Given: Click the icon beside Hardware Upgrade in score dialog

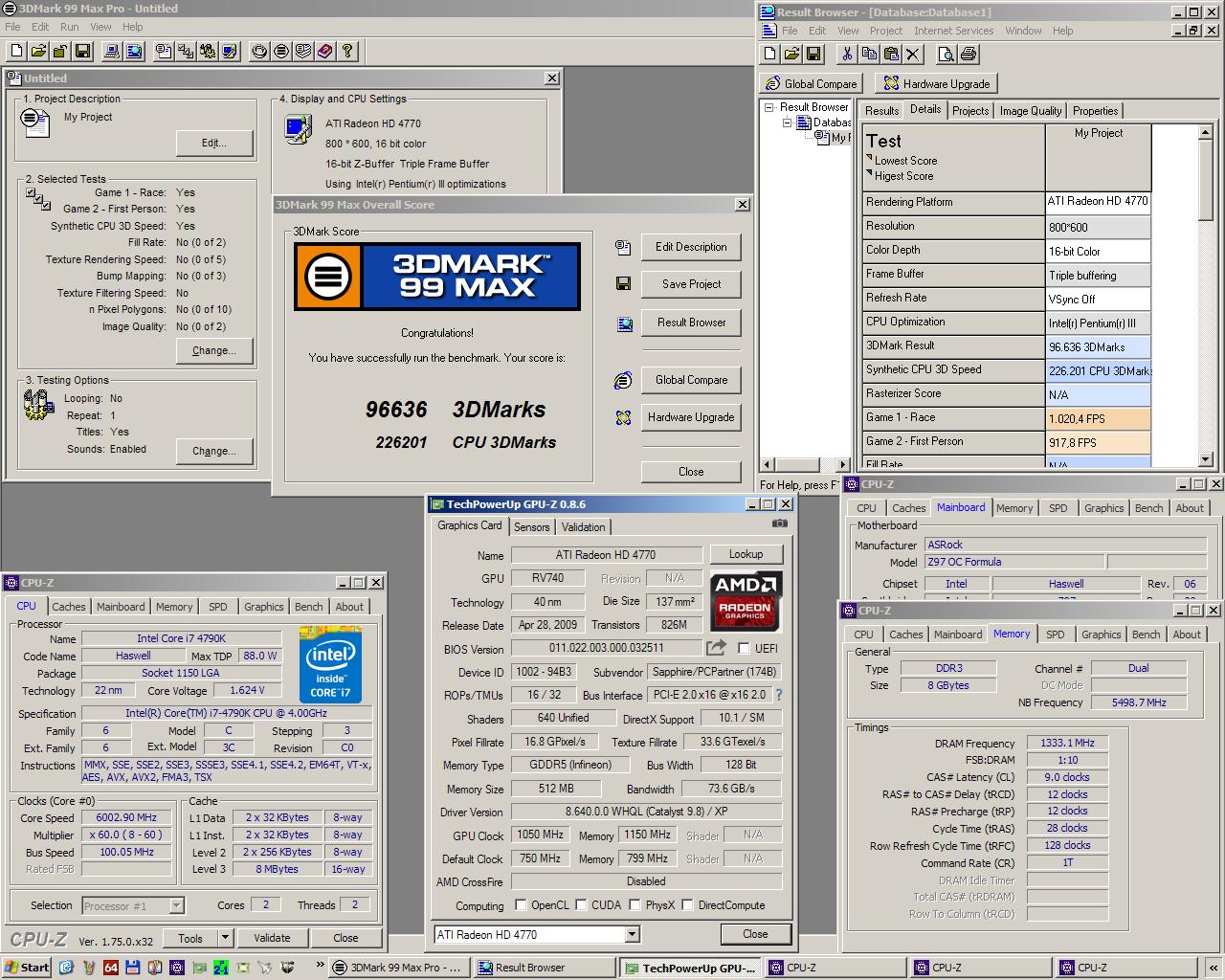Looking at the screenshot, I should 623,417.
